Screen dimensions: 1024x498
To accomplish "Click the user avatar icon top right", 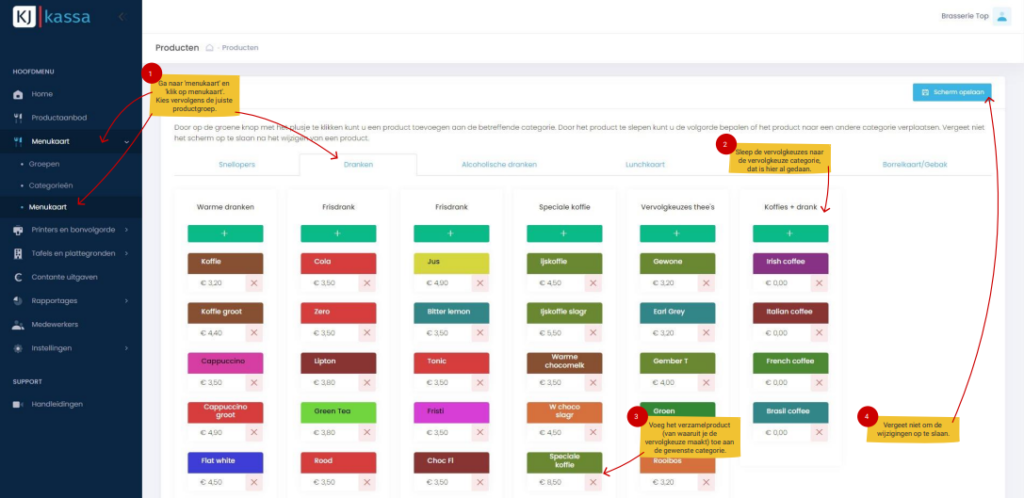I will coord(1001,16).
